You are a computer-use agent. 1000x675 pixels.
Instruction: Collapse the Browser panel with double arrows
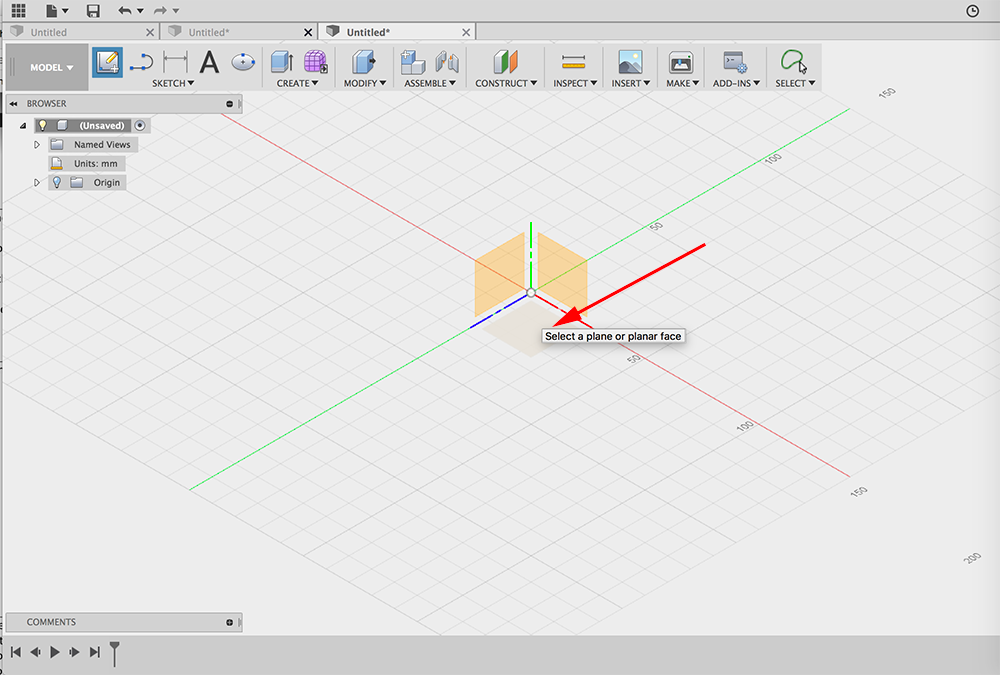(x=13, y=103)
